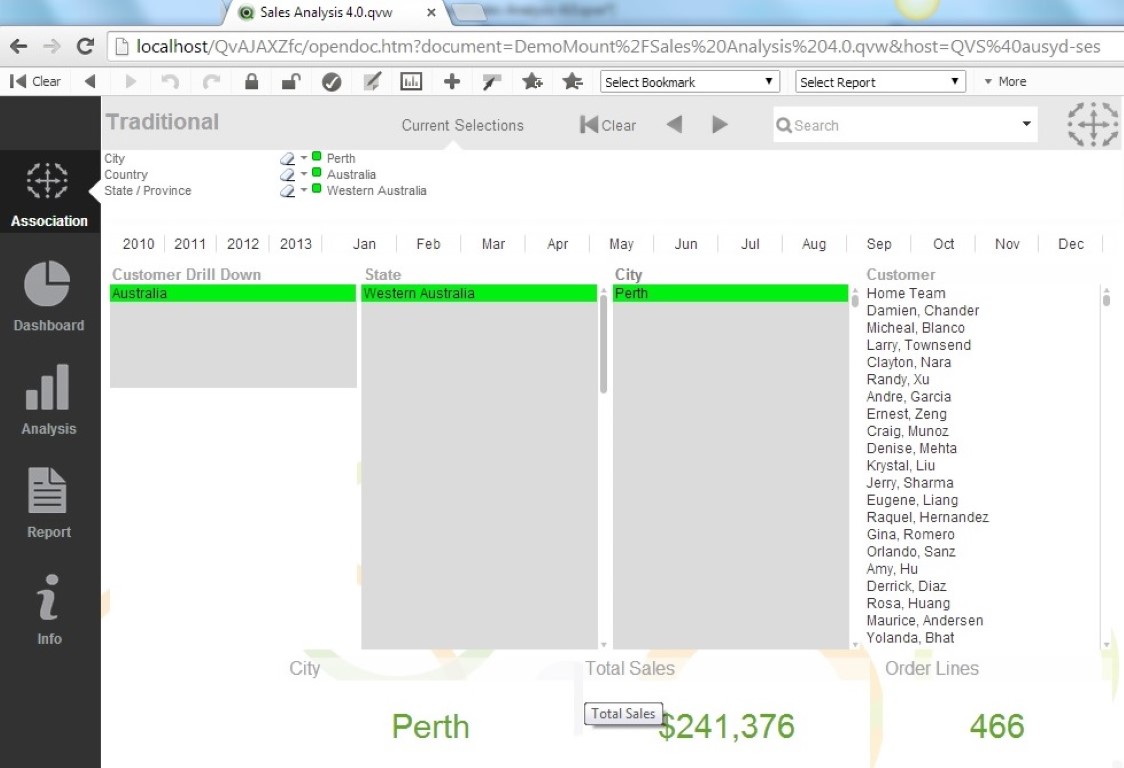The image size is (1124, 768).
Task: Open the Select Report dropdown
Action: [880, 82]
